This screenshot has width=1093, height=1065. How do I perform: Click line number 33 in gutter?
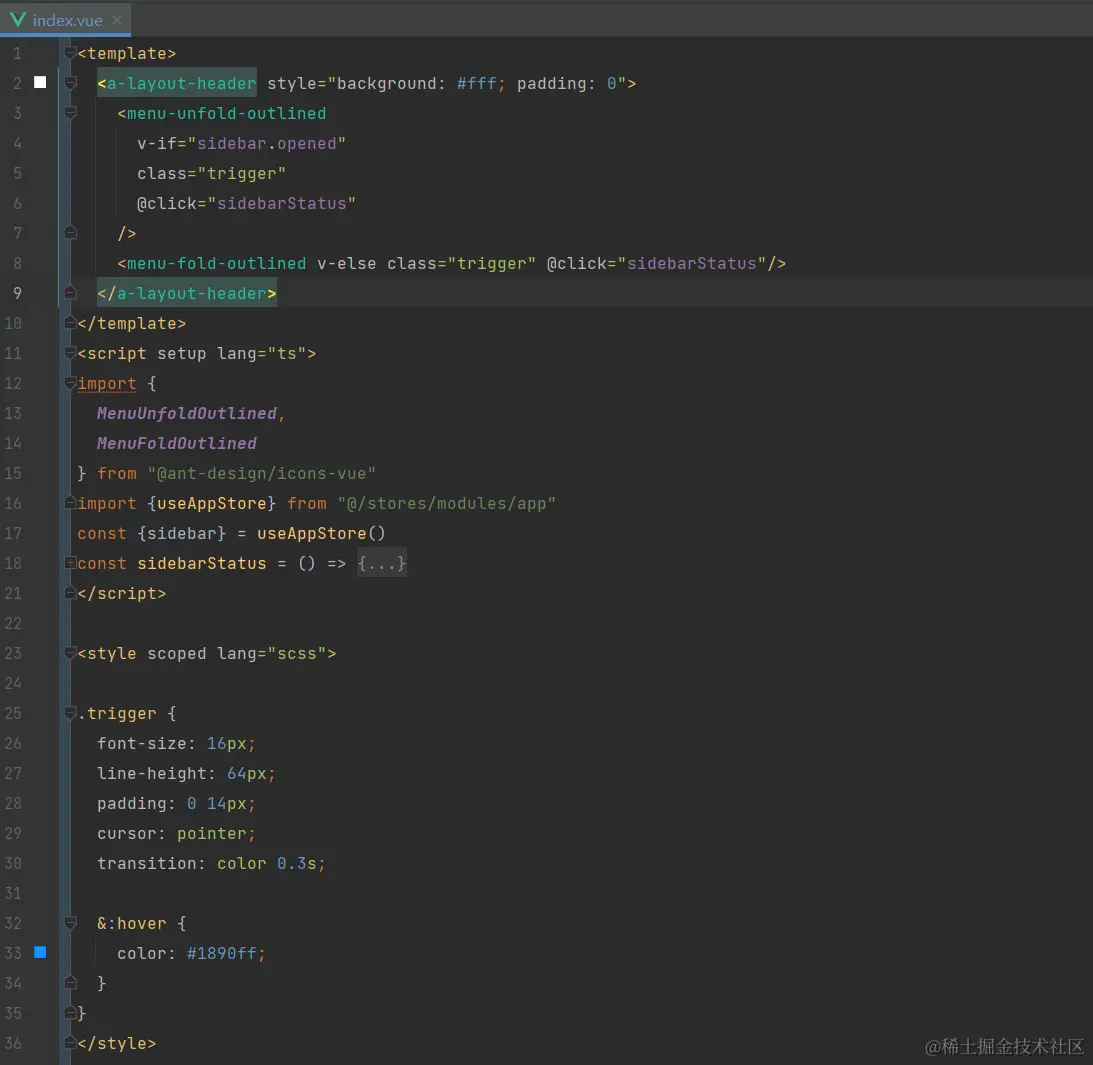click(13, 953)
